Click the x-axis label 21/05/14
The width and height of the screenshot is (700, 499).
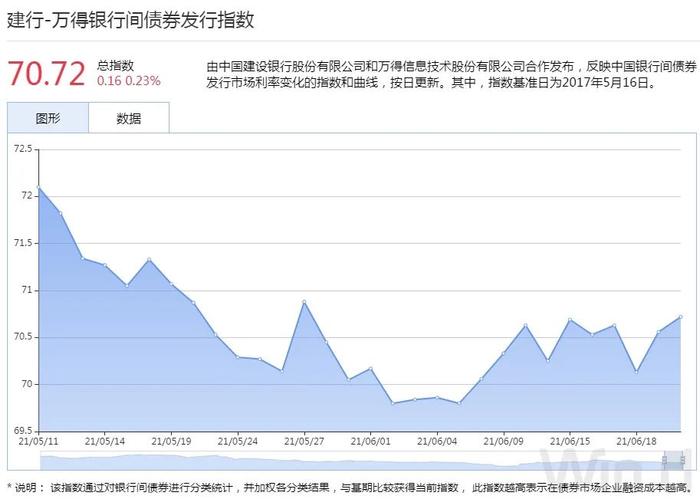[105, 441]
